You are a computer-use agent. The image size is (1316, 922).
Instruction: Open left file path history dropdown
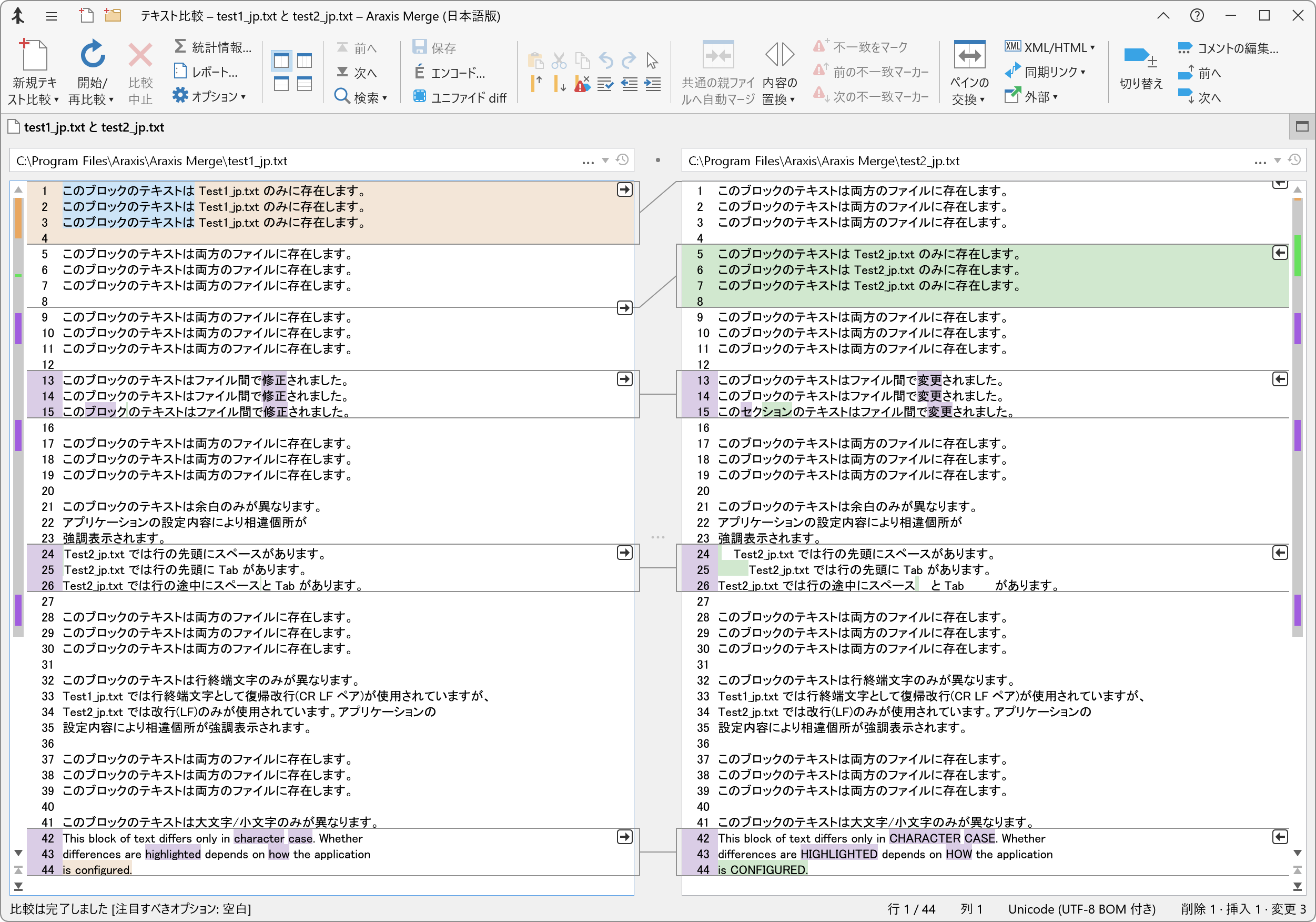(x=605, y=161)
